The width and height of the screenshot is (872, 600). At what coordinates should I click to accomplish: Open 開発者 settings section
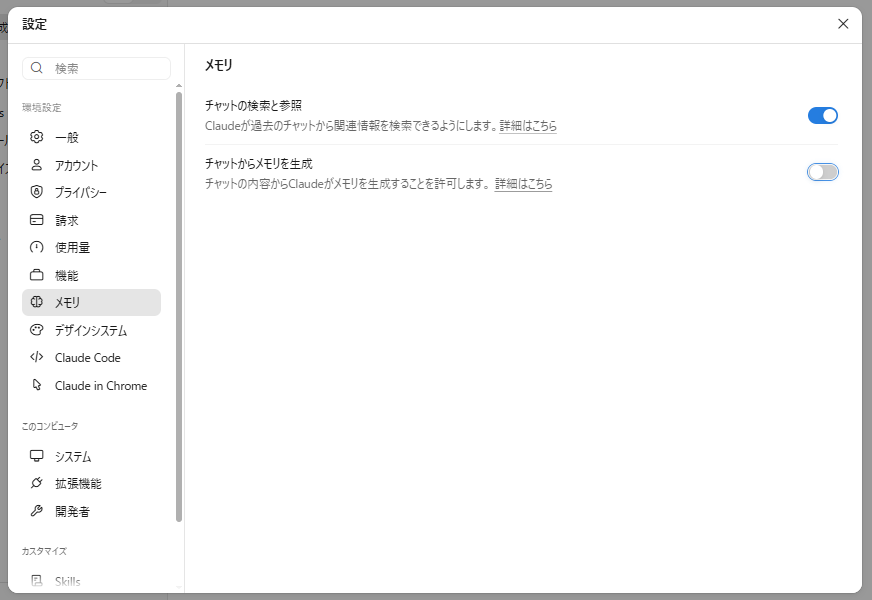(x=91, y=511)
